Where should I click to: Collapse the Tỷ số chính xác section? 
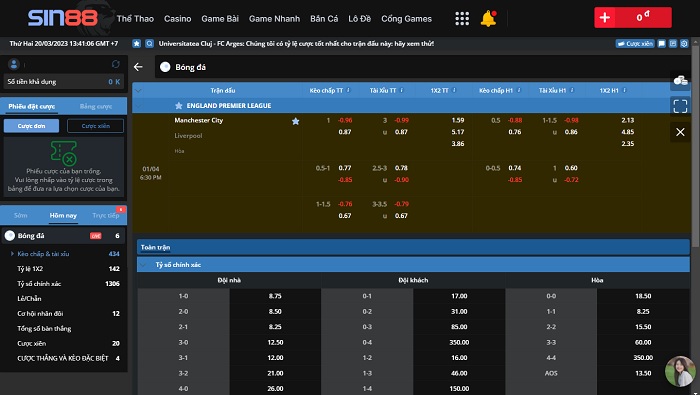click(143, 265)
